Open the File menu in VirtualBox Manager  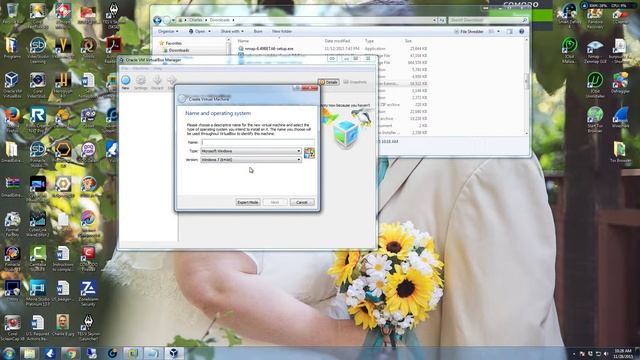pyautogui.click(x=124, y=69)
